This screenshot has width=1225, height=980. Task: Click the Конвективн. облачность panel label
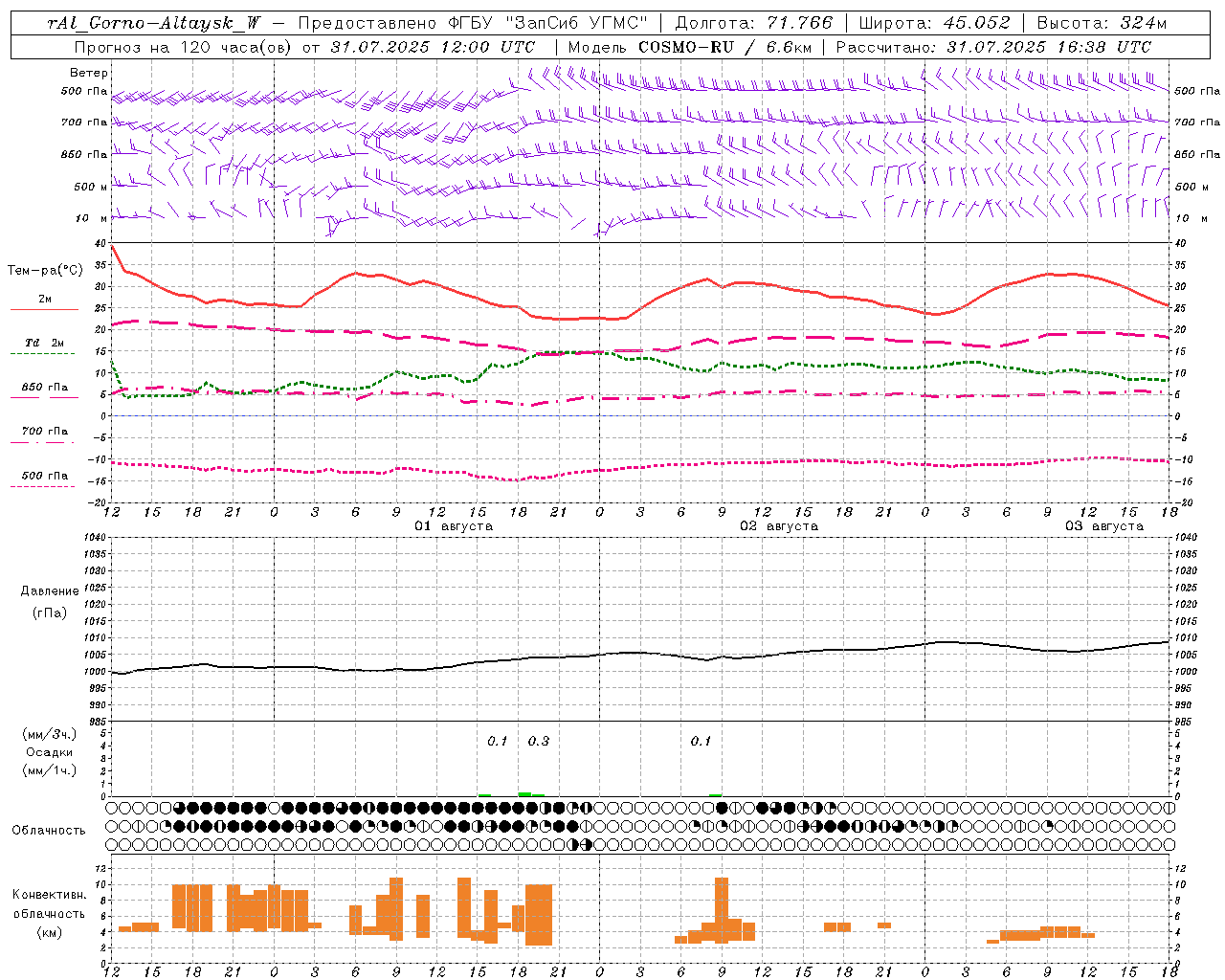[49, 904]
